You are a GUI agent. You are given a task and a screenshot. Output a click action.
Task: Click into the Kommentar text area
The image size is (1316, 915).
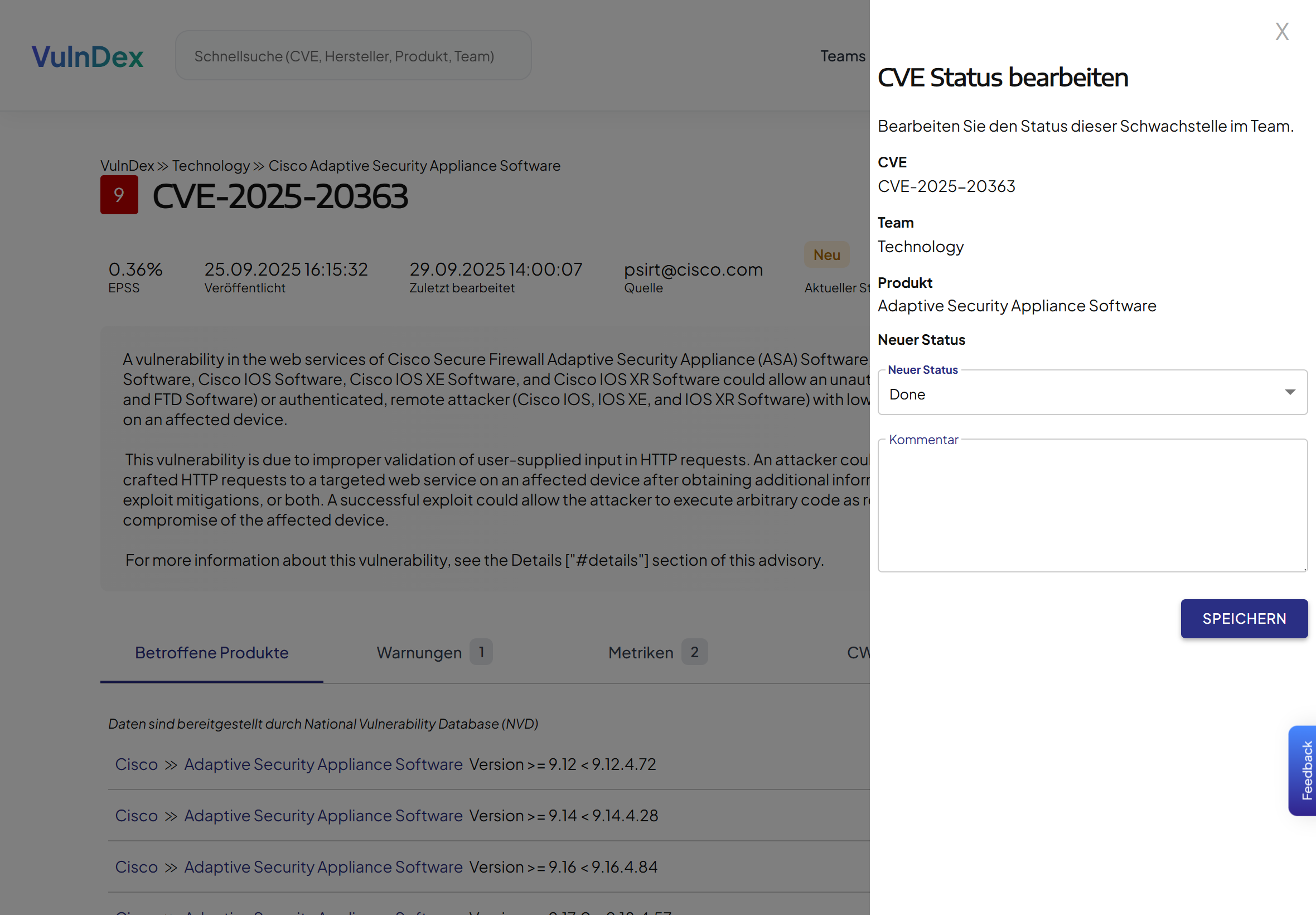point(1091,505)
